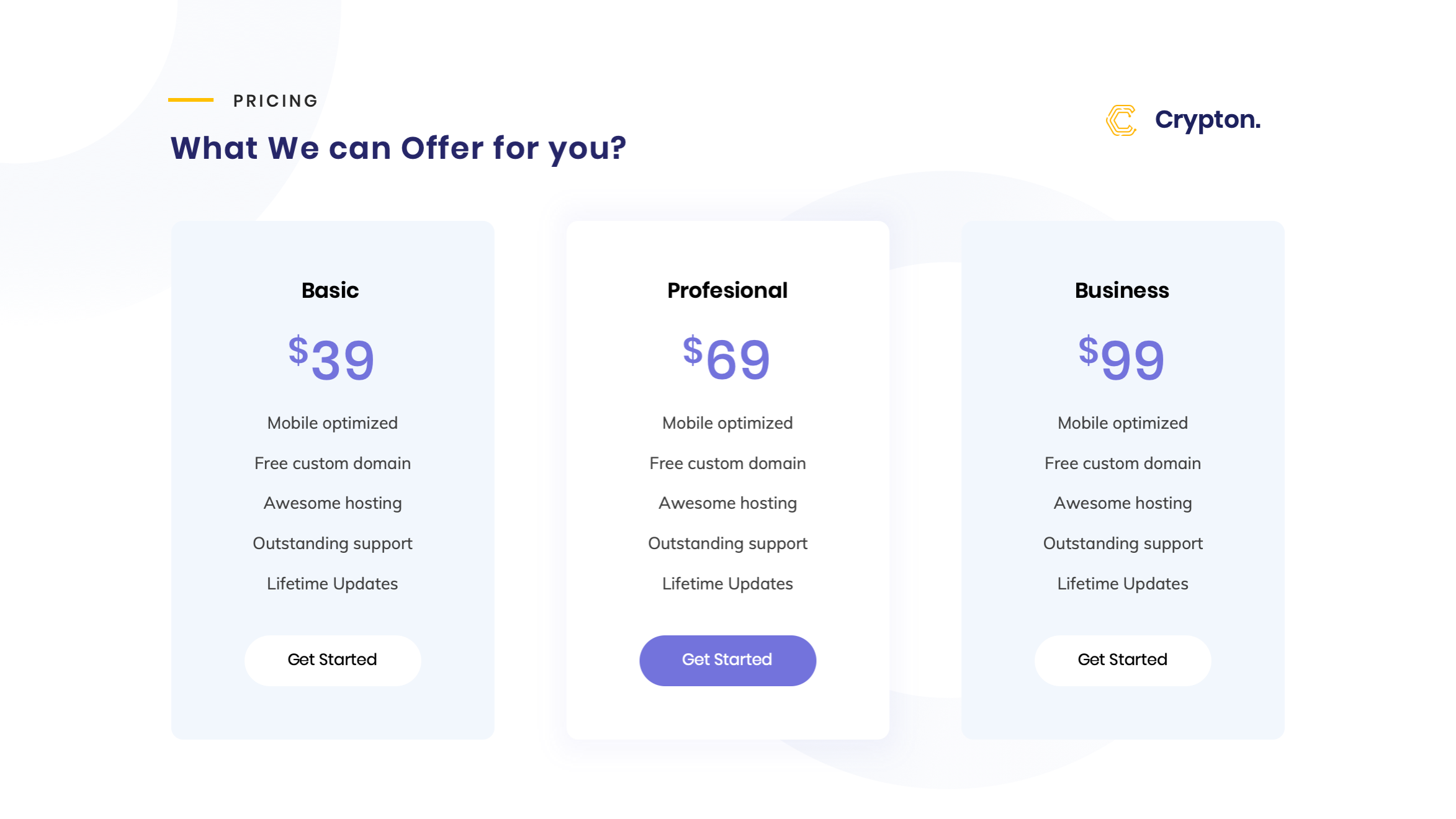Click 'Lifetime Updates' in the Business card
Screen dimensions: 1456x819
click(x=1123, y=584)
